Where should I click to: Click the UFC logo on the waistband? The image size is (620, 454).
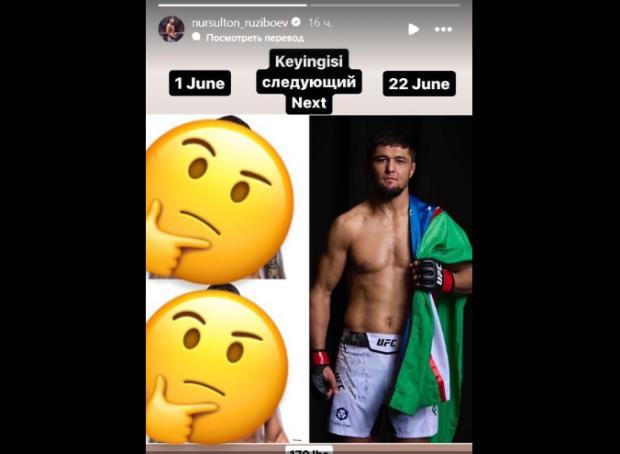coord(386,342)
